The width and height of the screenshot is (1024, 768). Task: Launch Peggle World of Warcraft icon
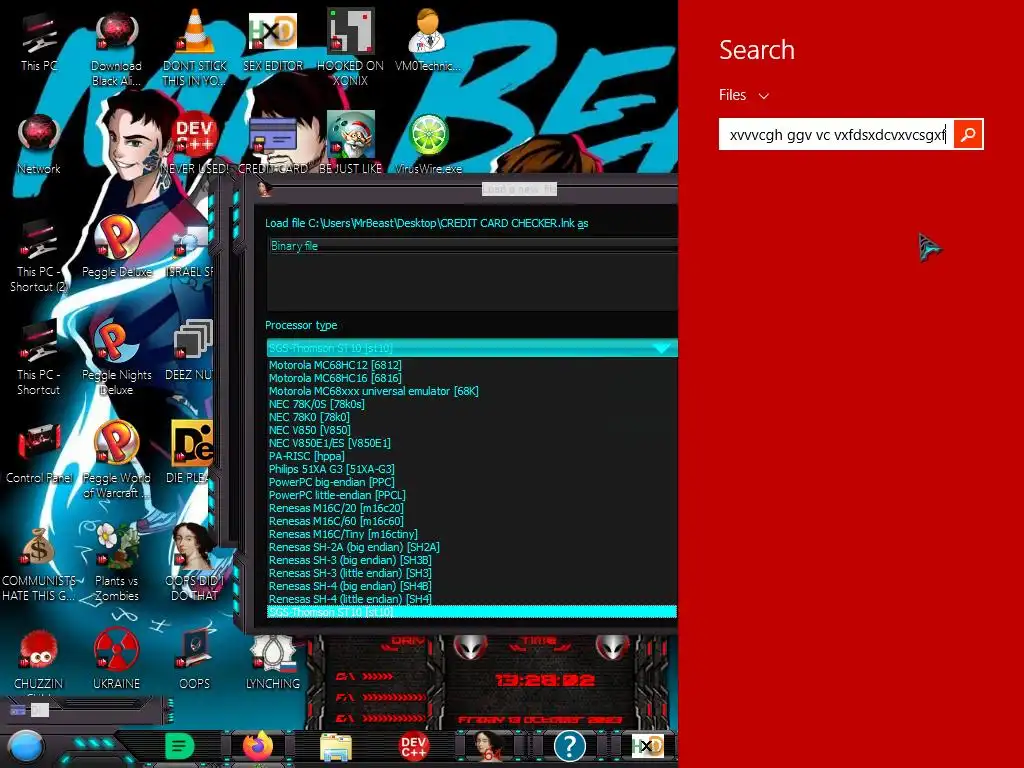pos(116,460)
